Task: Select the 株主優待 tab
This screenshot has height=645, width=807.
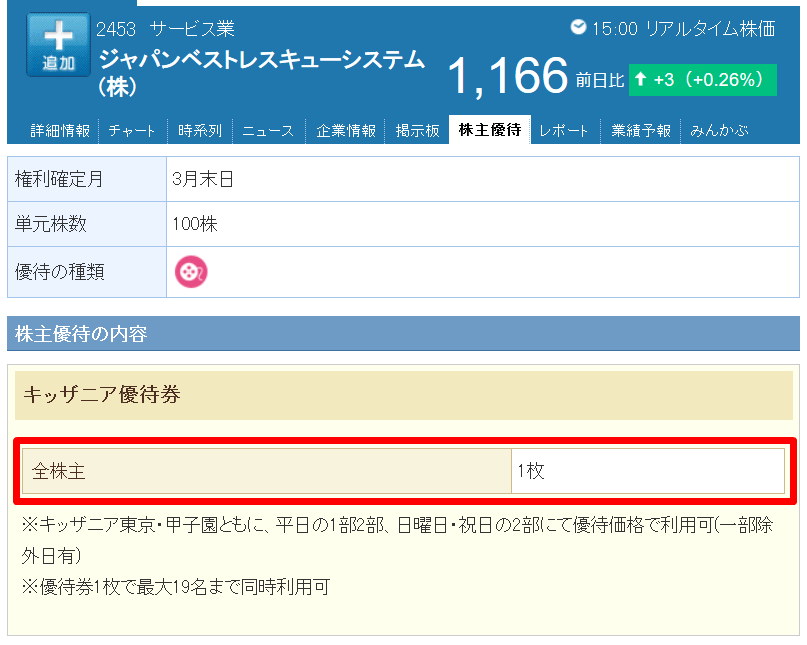Action: [488, 130]
